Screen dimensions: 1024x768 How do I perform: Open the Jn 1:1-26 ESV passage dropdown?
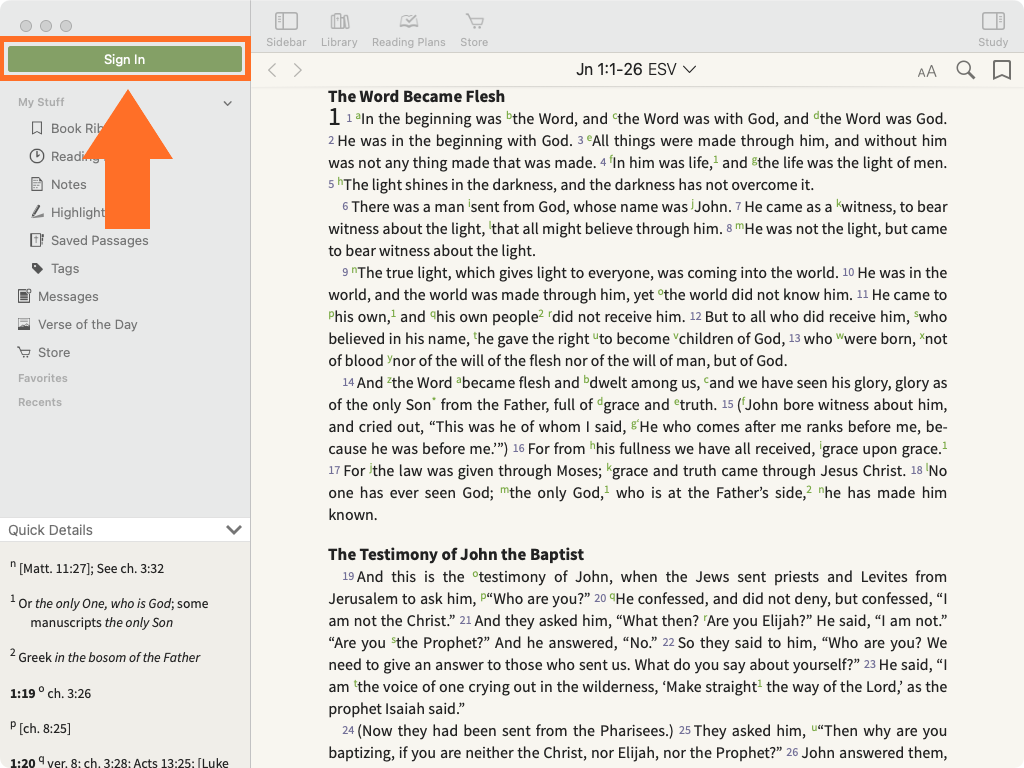pos(636,70)
